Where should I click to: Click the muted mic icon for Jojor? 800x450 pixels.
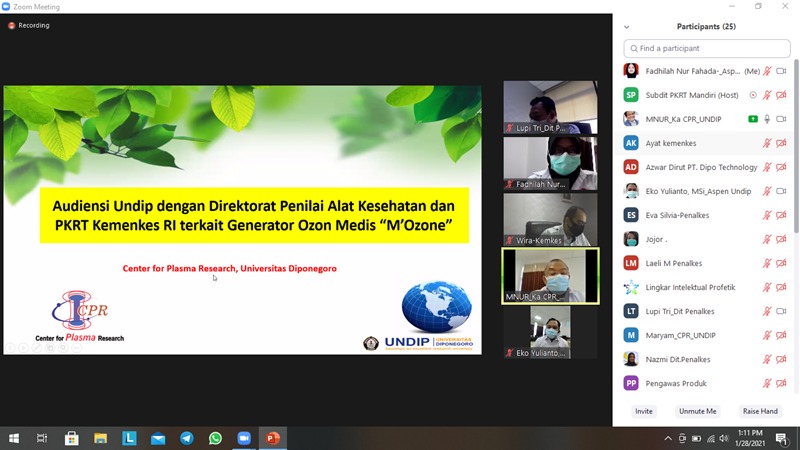pyautogui.click(x=767, y=239)
